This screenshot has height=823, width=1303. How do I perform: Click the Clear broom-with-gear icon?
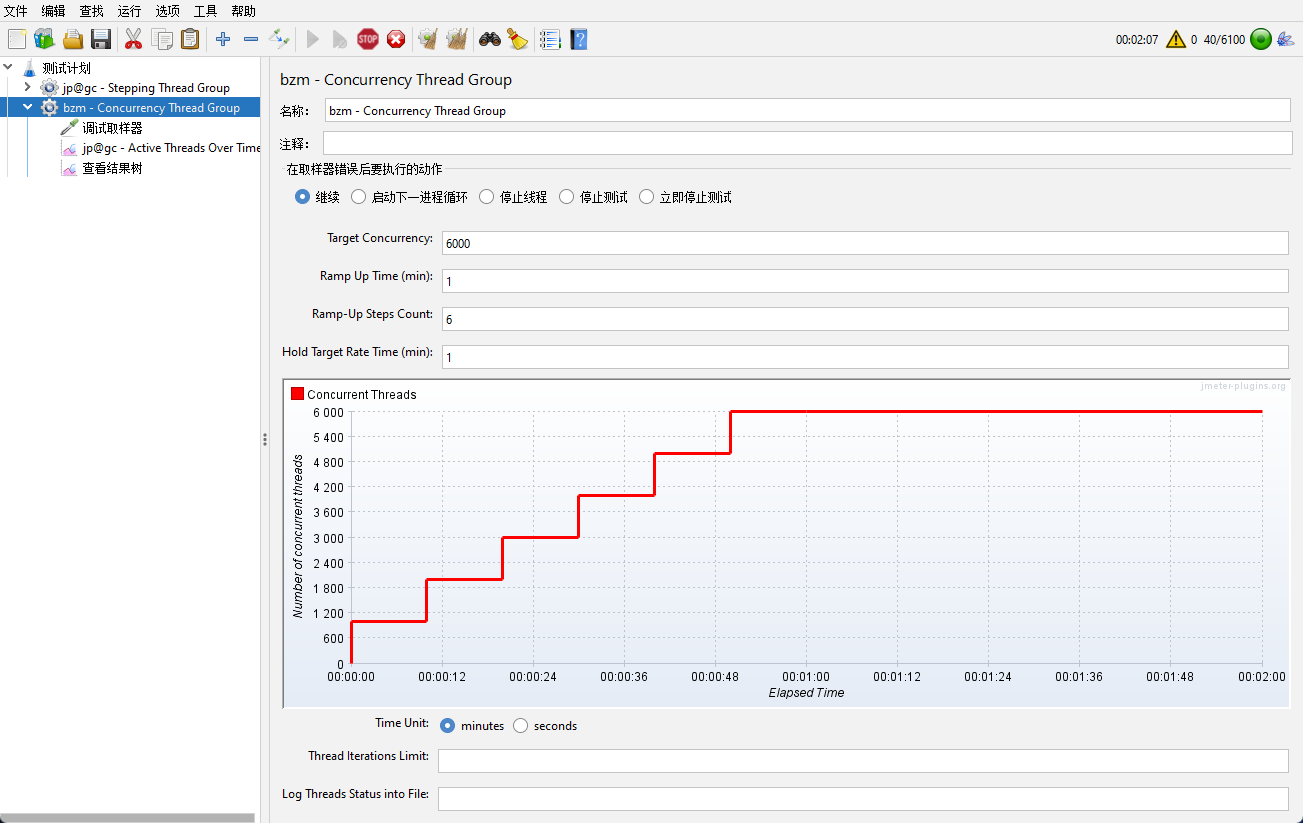pyautogui.click(x=428, y=39)
